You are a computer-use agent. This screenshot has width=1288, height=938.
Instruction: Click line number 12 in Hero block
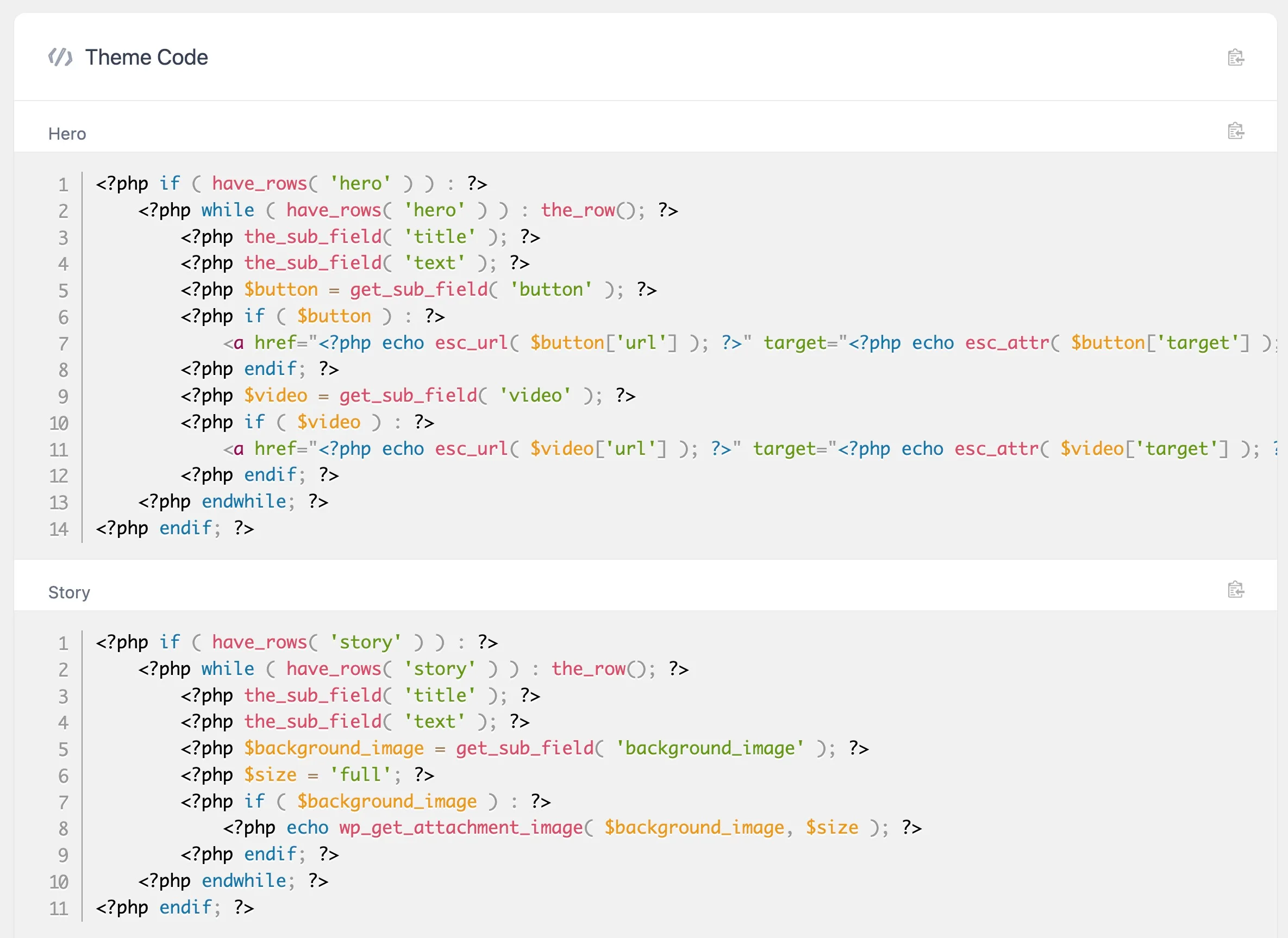[x=59, y=476]
